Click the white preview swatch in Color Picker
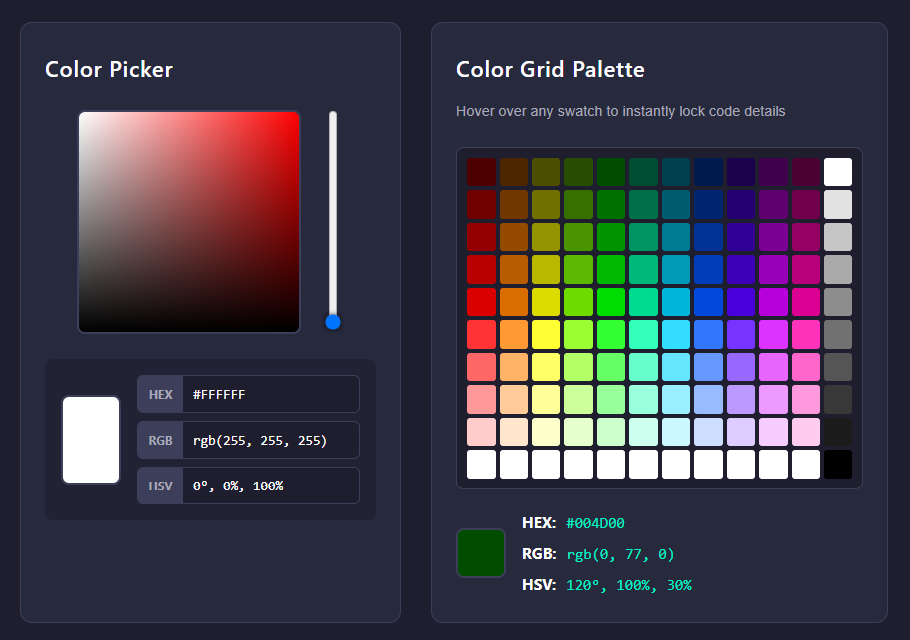This screenshot has height=640, width=910. pyautogui.click(x=91, y=440)
